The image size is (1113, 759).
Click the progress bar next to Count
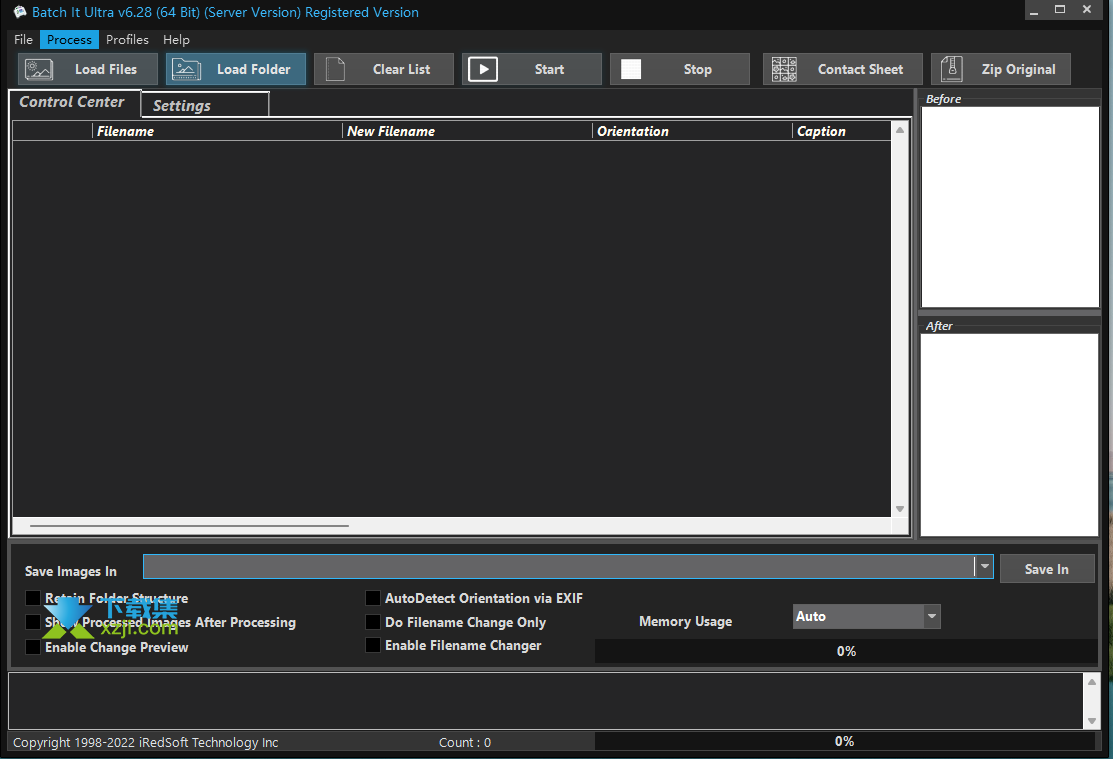point(845,741)
